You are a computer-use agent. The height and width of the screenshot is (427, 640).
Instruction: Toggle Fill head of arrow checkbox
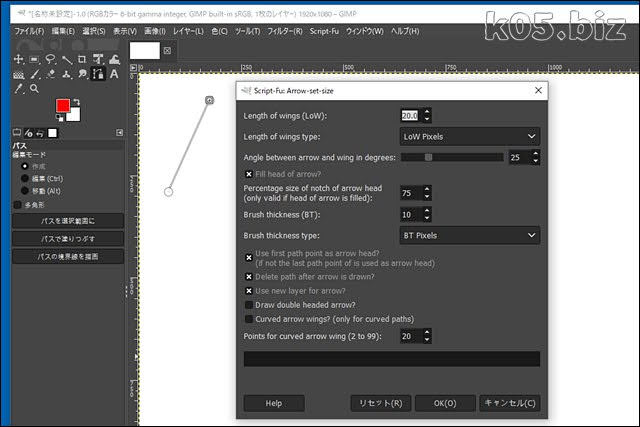(249, 174)
